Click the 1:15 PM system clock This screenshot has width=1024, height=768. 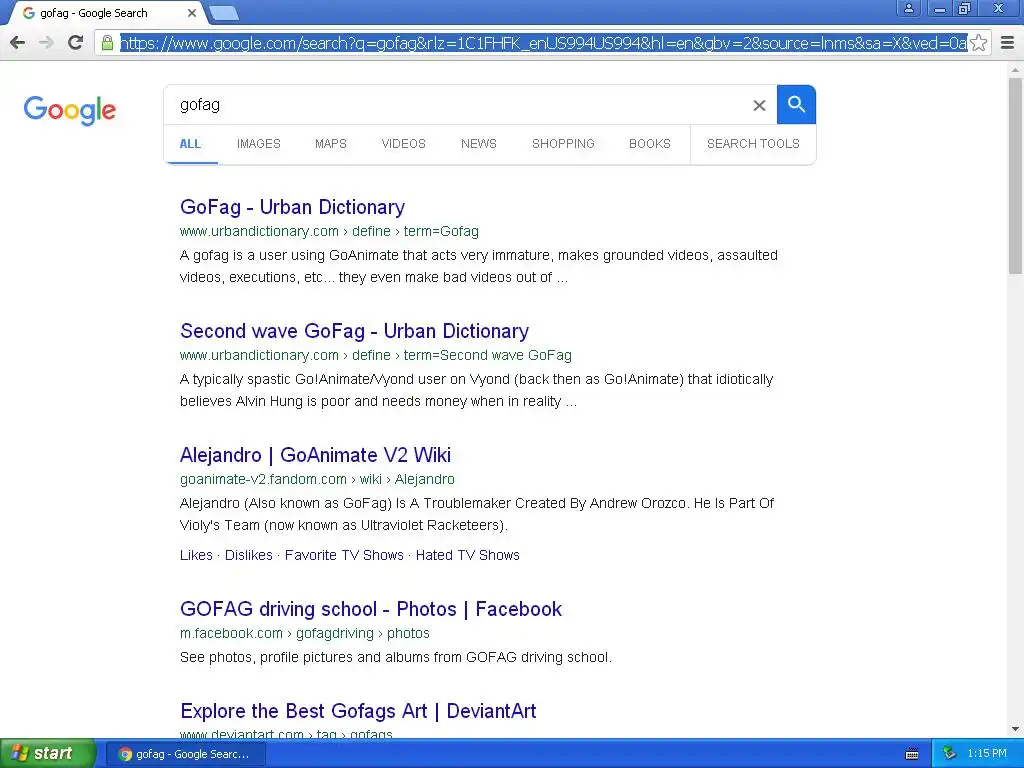click(x=987, y=754)
